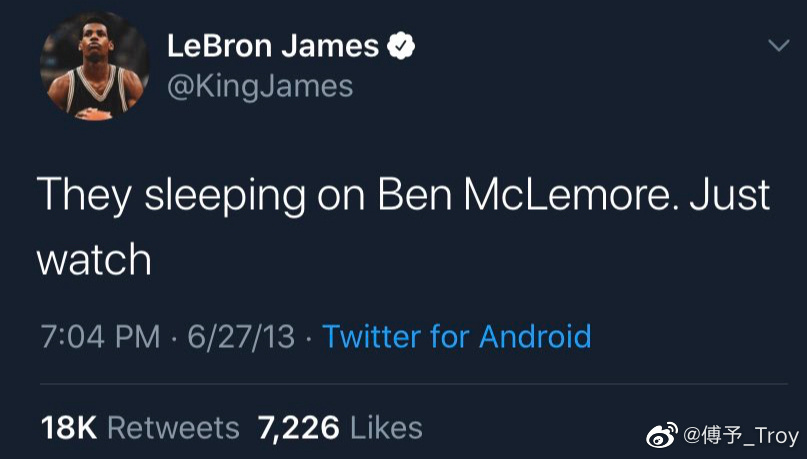Open the Likes label list
This screenshot has width=807, height=459.
coord(386,428)
